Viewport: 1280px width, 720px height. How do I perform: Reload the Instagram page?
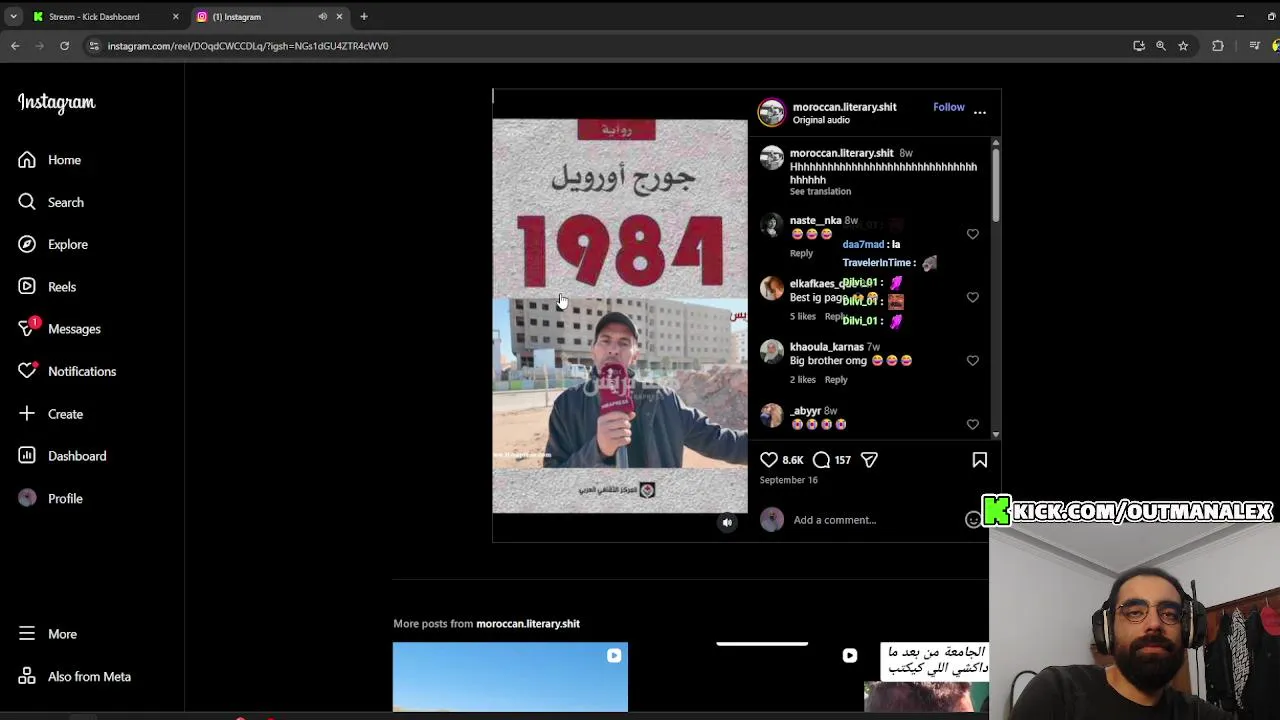pyautogui.click(x=64, y=46)
